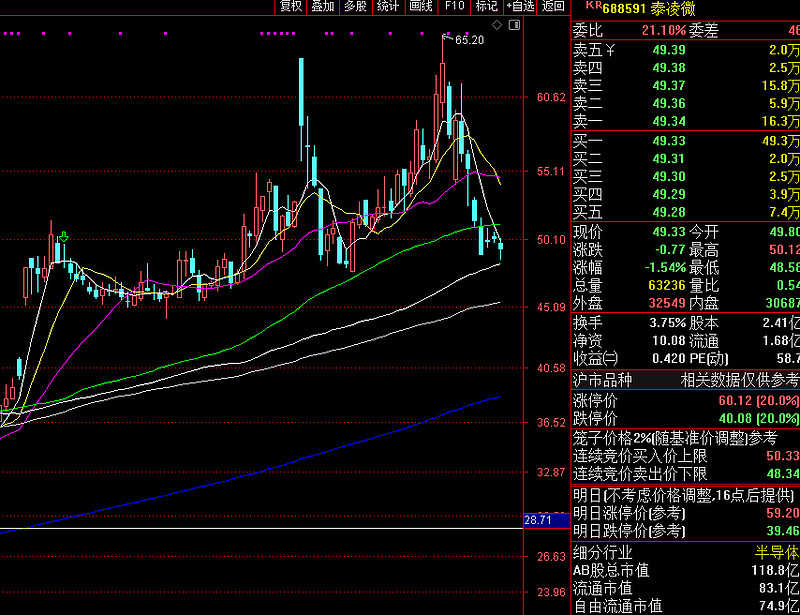Click the small window icon next to the diamond
800x615 pixels.
(513, 24)
